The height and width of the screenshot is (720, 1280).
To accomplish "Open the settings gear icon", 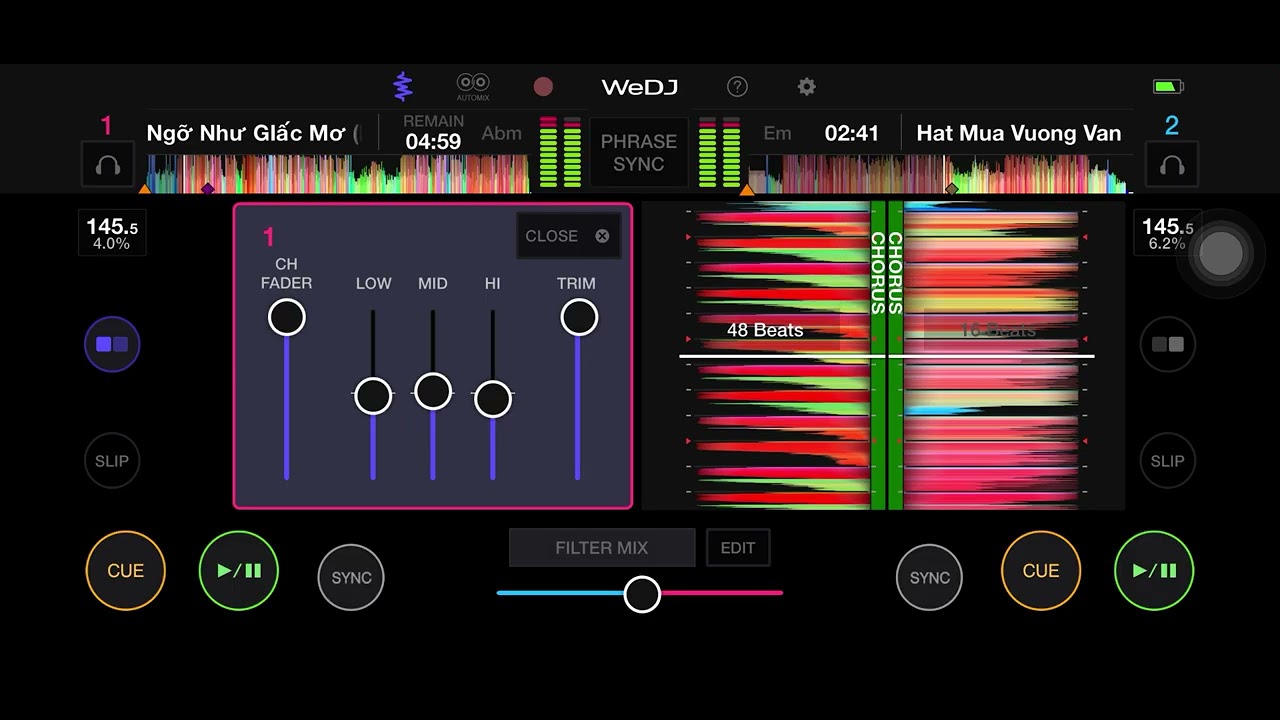I will [807, 87].
